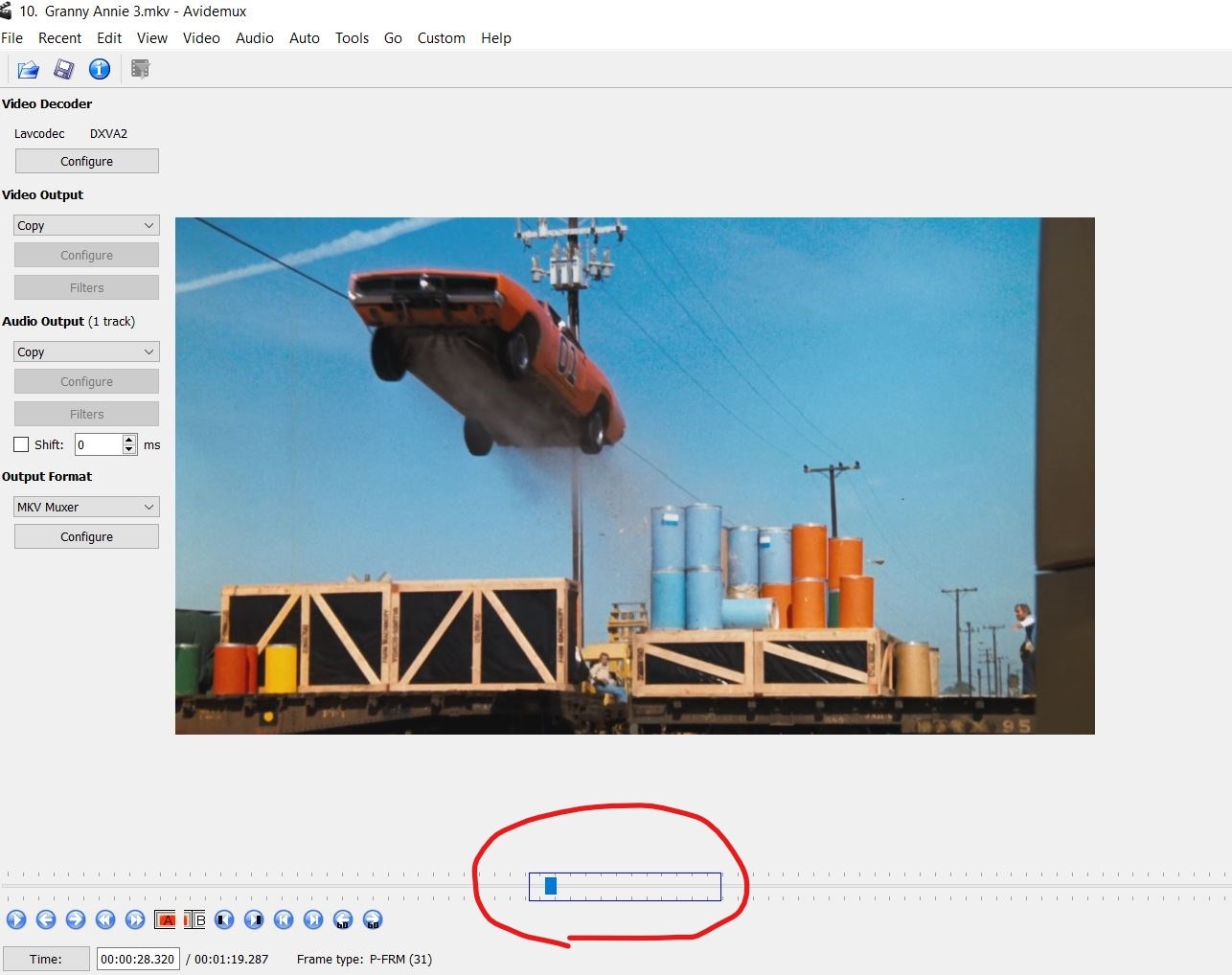Viewport: 1232px width, 975px height.
Task: Click the total duration 00:01:19.287 text
Action: pyautogui.click(x=232, y=959)
